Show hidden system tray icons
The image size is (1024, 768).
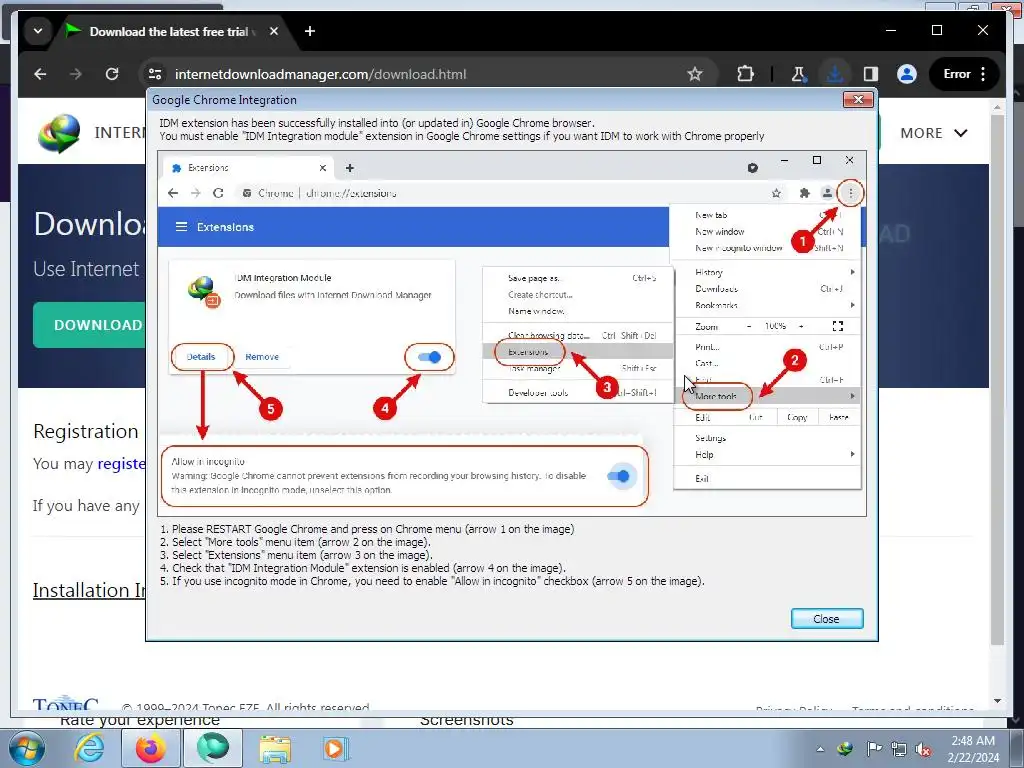coord(820,749)
